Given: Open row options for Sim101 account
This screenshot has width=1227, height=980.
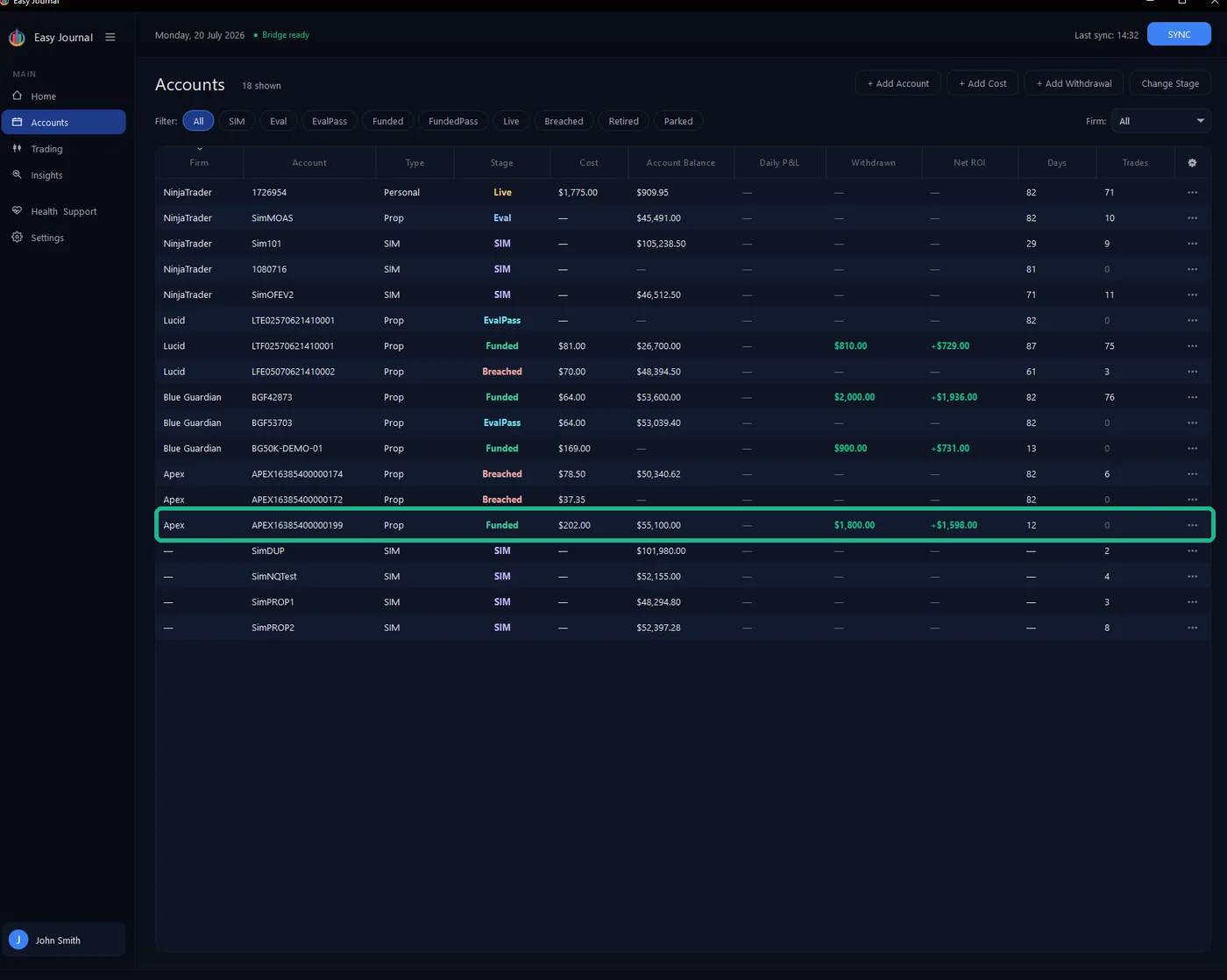Looking at the screenshot, I should [x=1192, y=244].
